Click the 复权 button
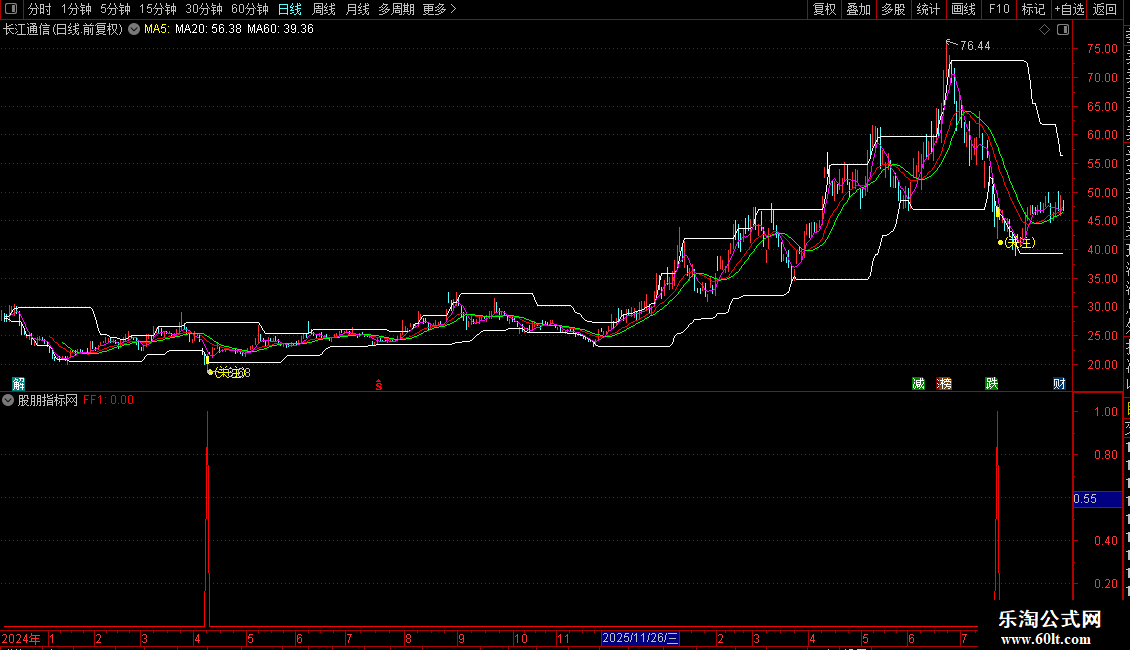 (x=824, y=9)
